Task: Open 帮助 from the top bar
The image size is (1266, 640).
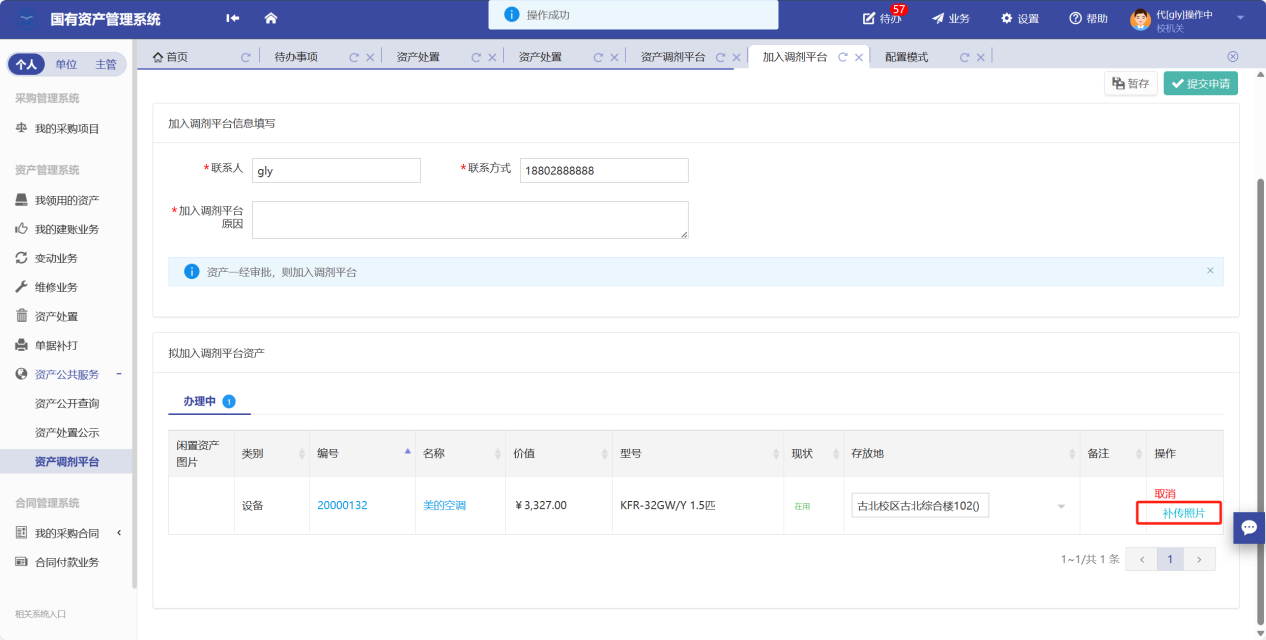Action: pyautogui.click(x=1088, y=18)
